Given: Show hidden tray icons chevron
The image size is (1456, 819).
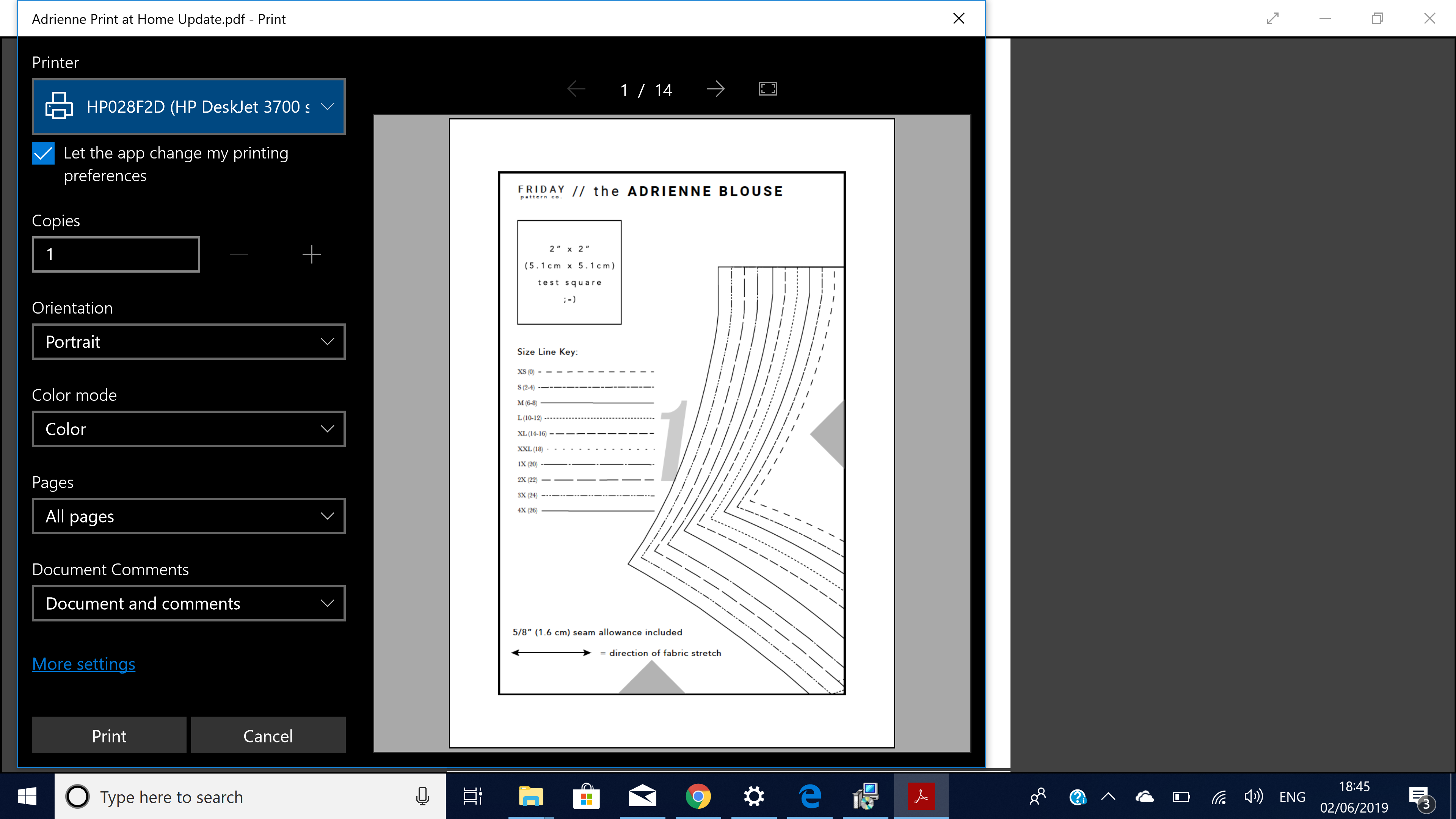Looking at the screenshot, I should pyautogui.click(x=1108, y=797).
